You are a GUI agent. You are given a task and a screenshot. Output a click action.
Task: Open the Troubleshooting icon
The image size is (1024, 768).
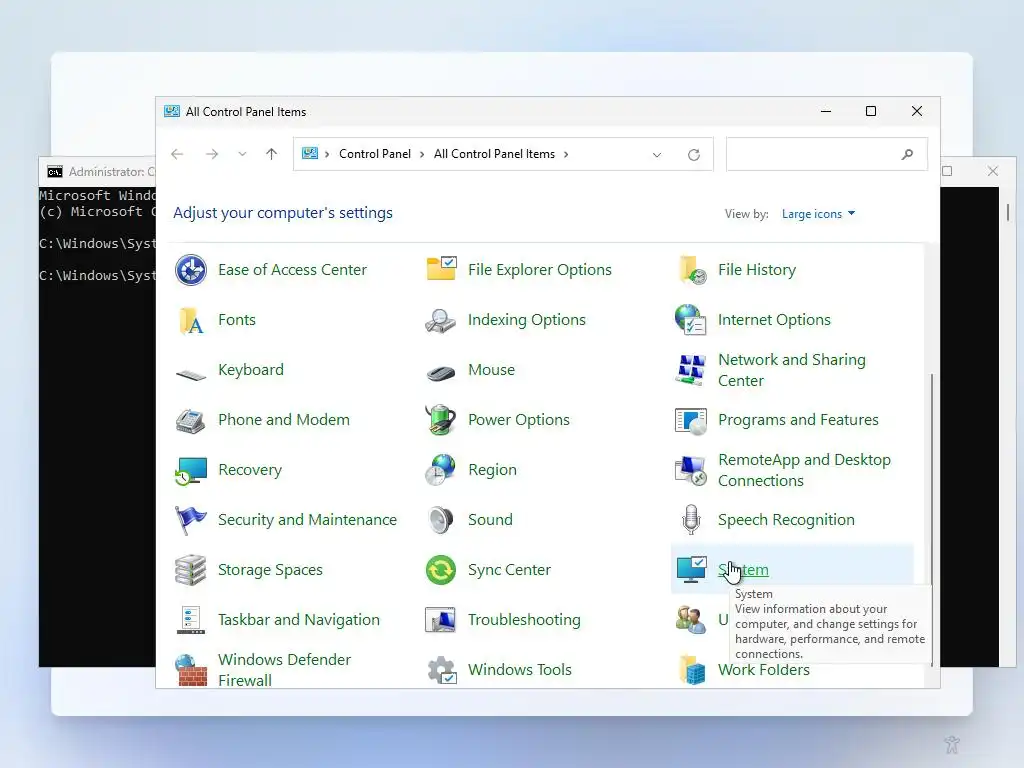click(441, 620)
